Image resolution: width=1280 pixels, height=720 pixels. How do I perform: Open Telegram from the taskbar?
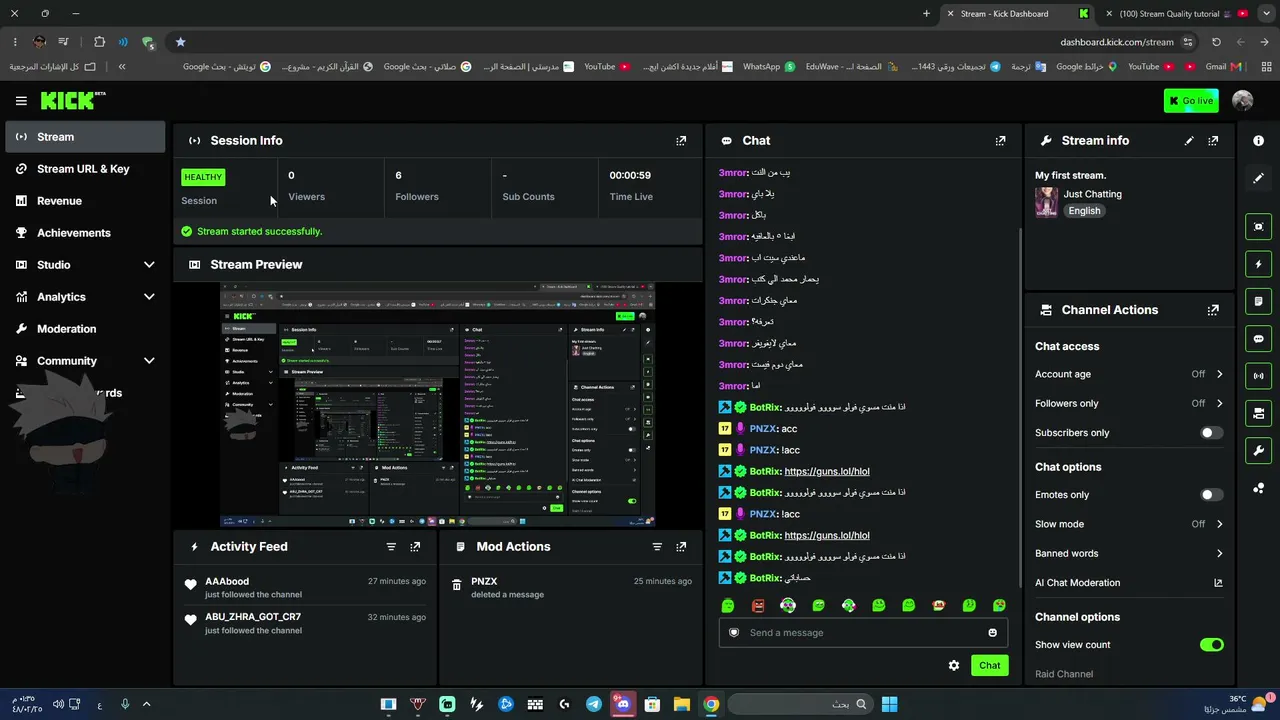pos(594,704)
